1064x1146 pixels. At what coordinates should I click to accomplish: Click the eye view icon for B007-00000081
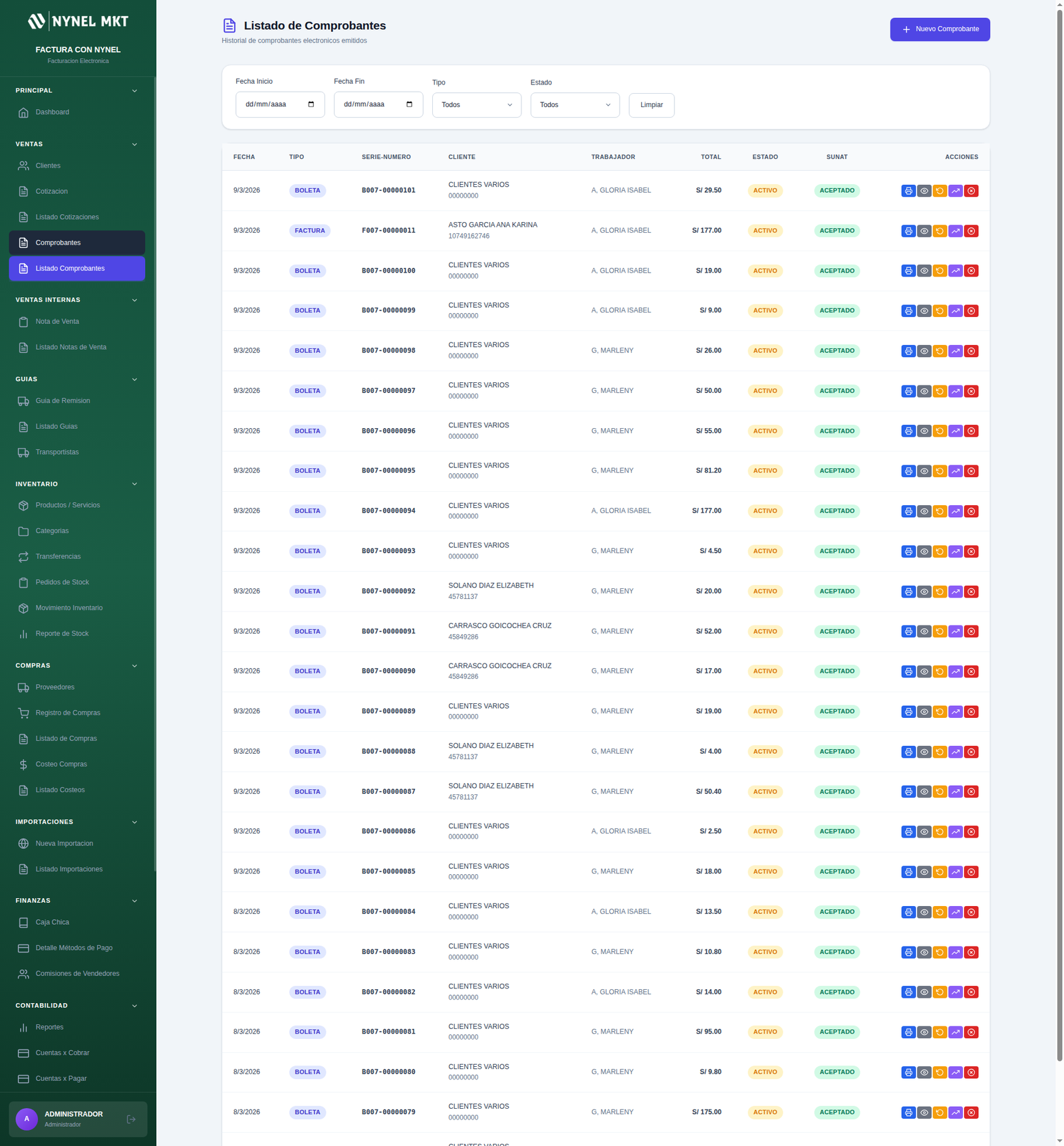[x=924, y=1032]
